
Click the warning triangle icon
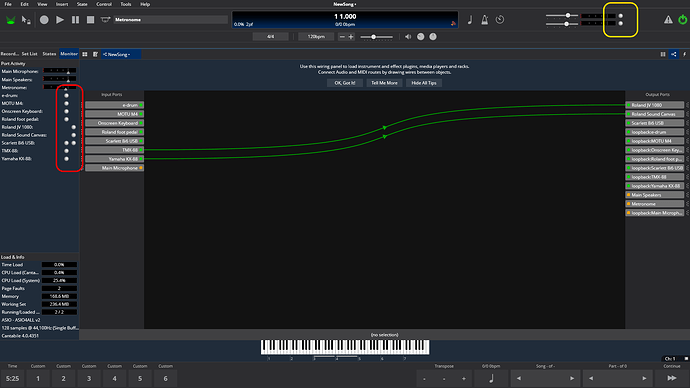pos(668,20)
